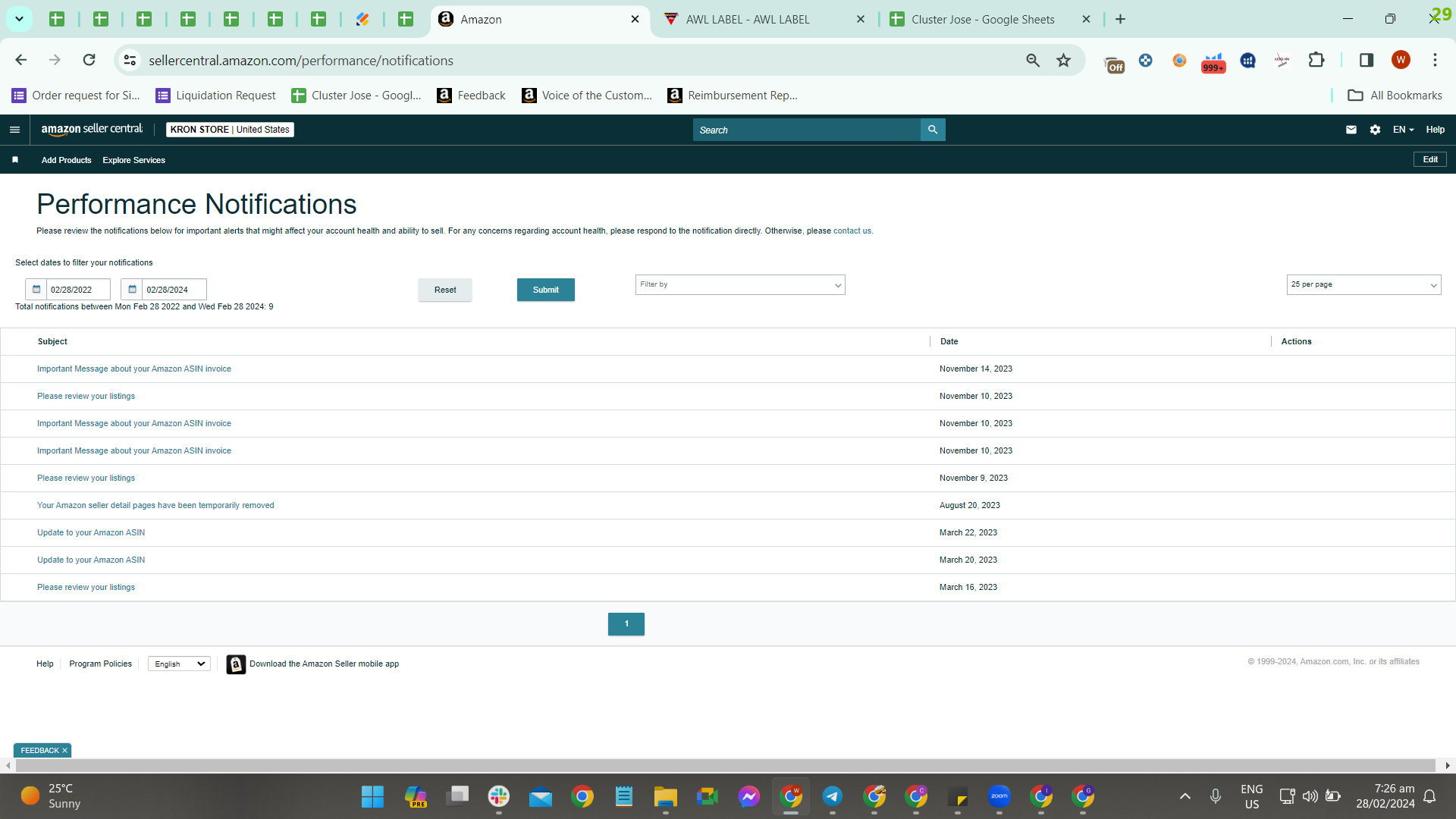
Task: Expand the 25 per page dropdown
Action: coord(1363,285)
